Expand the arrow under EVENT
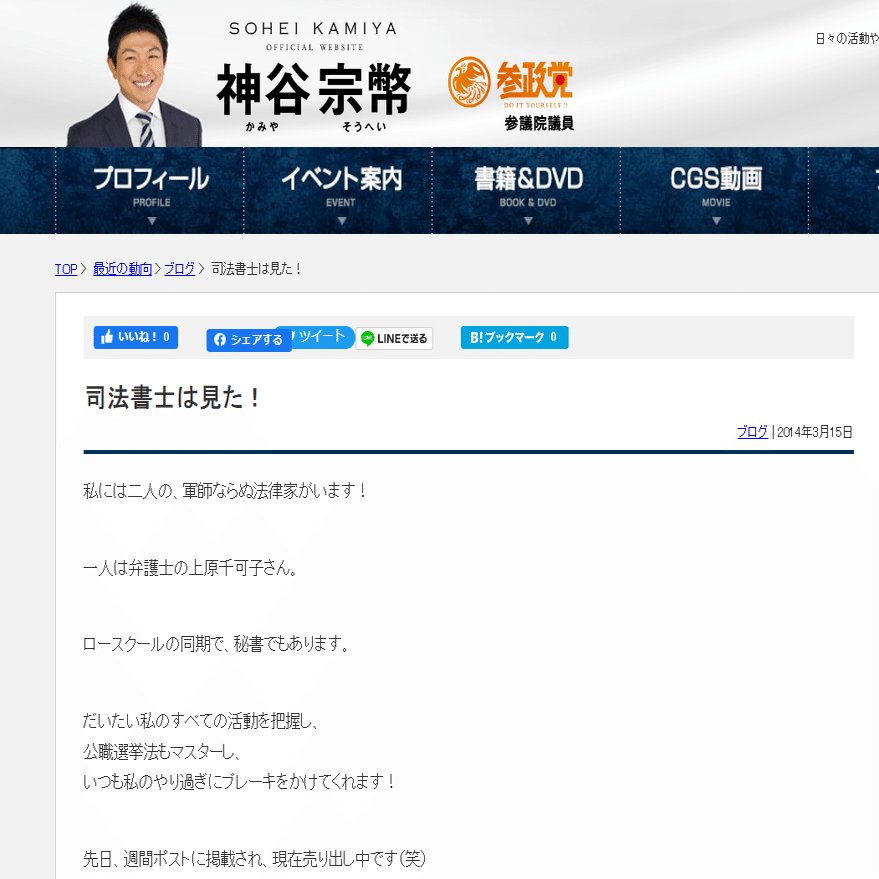This screenshot has height=879, width=879. [x=342, y=221]
